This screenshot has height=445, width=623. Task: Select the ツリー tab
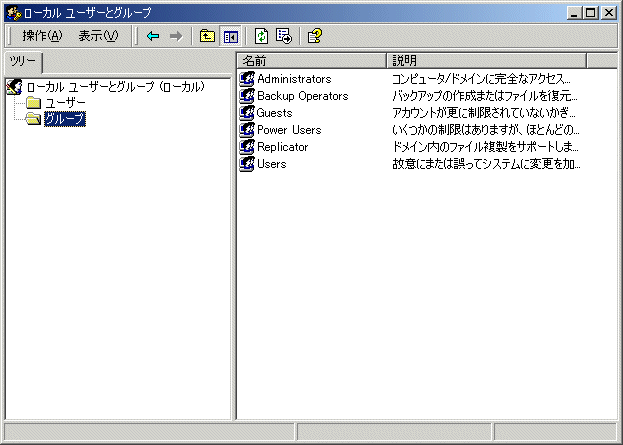click(x=23, y=62)
